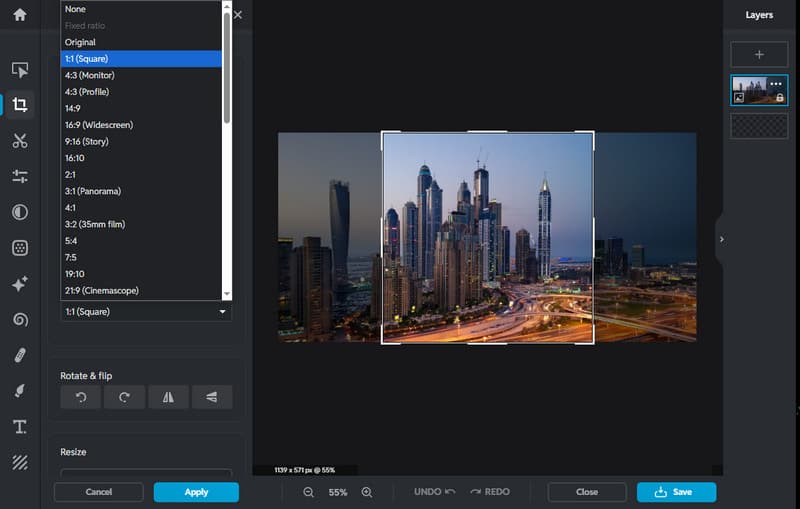Image resolution: width=800 pixels, height=509 pixels.
Task: Select the Cutout scissors tool
Action: click(x=20, y=141)
